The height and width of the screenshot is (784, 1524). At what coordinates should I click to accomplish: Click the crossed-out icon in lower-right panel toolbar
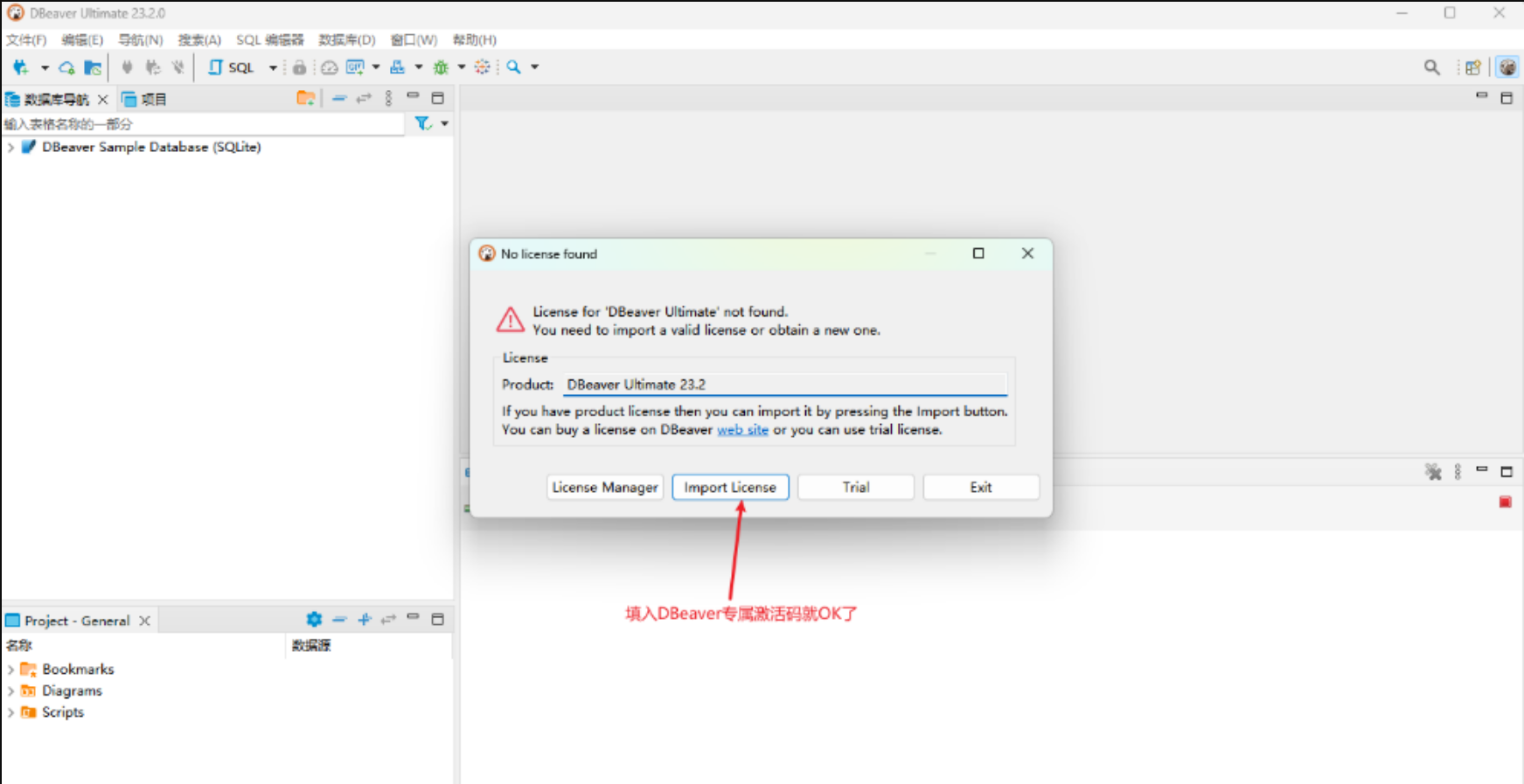(x=1433, y=472)
